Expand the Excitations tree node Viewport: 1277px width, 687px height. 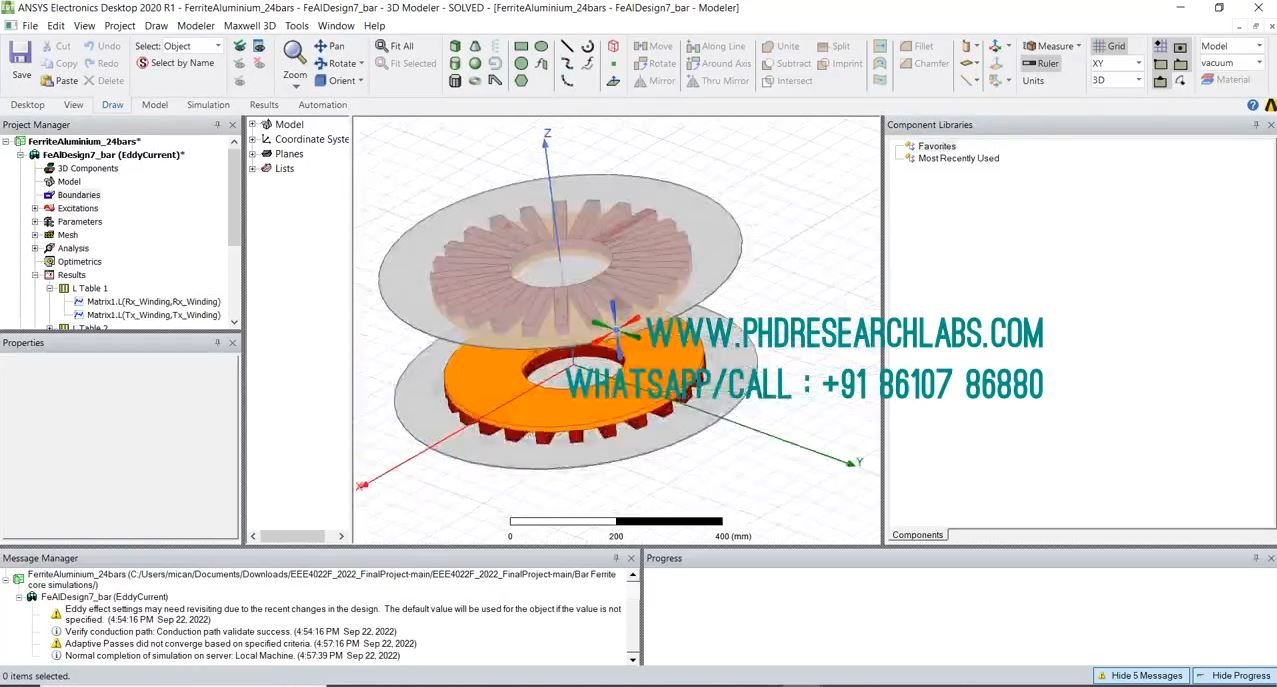pos(35,208)
